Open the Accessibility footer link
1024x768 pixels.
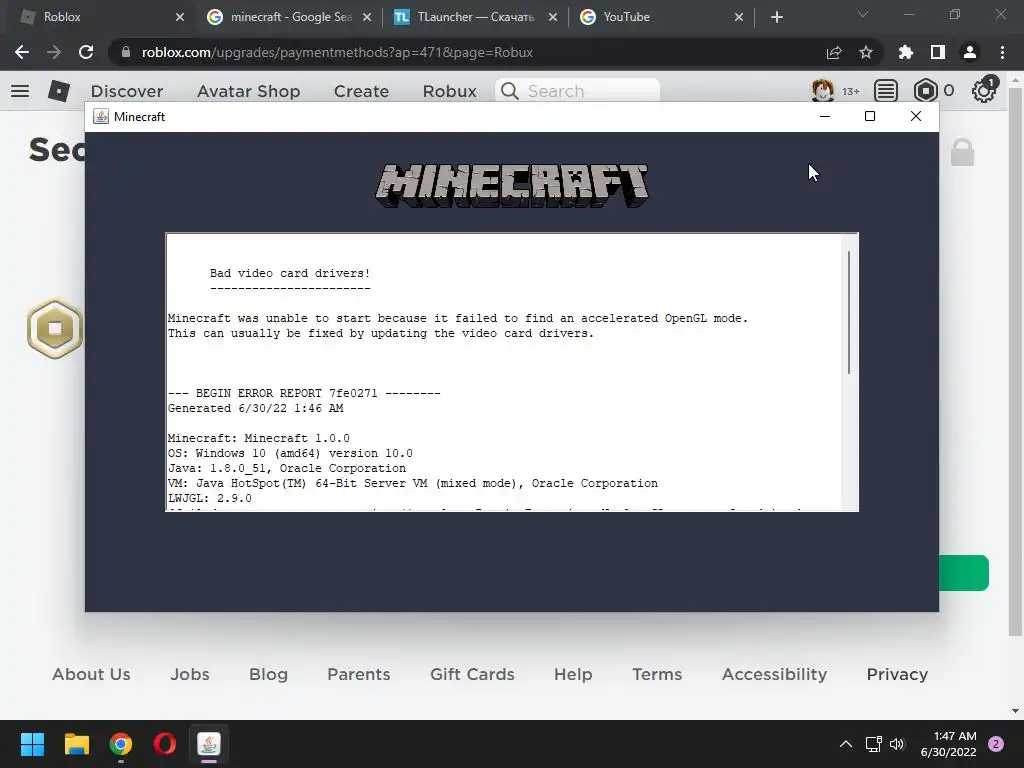(775, 674)
